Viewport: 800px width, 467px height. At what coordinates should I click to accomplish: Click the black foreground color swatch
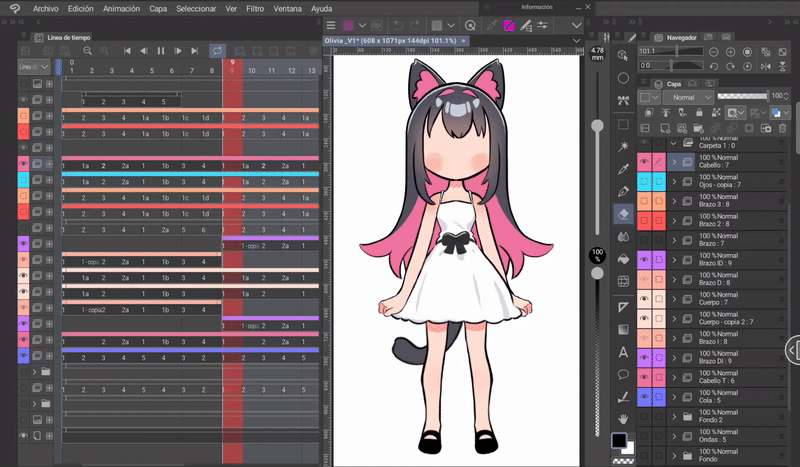[x=619, y=440]
